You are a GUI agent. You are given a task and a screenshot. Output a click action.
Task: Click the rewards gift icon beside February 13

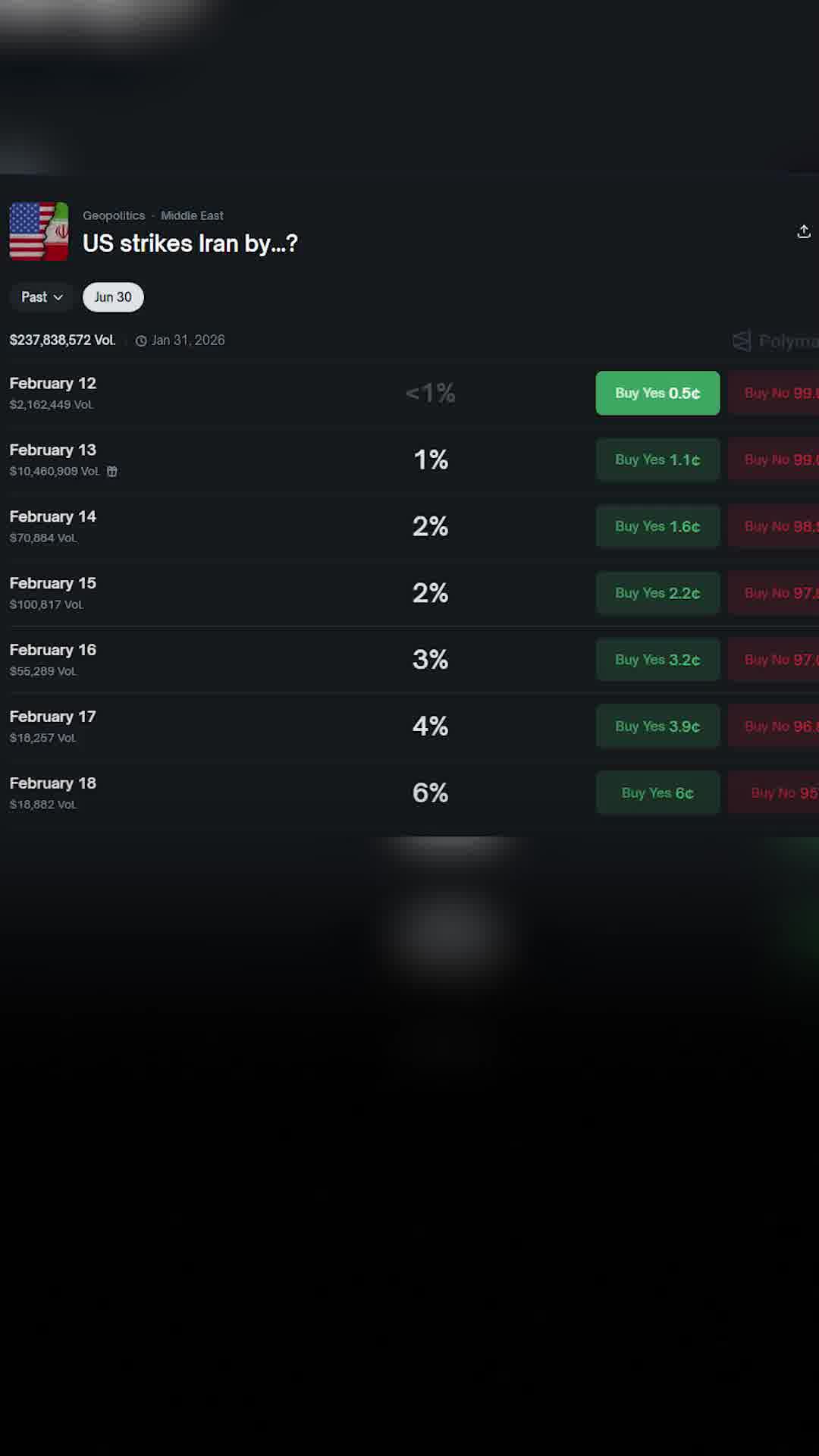[x=112, y=472]
